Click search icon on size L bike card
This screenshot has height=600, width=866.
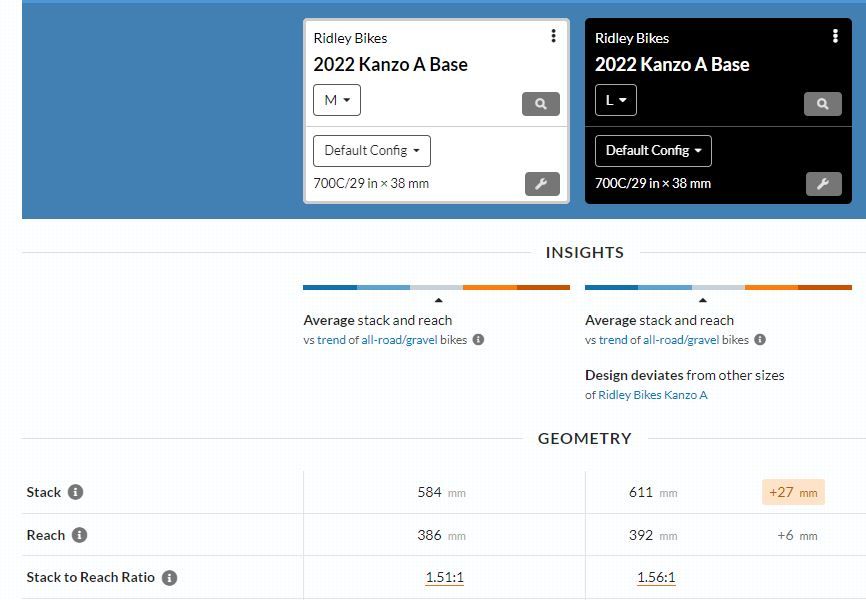click(x=822, y=104)
